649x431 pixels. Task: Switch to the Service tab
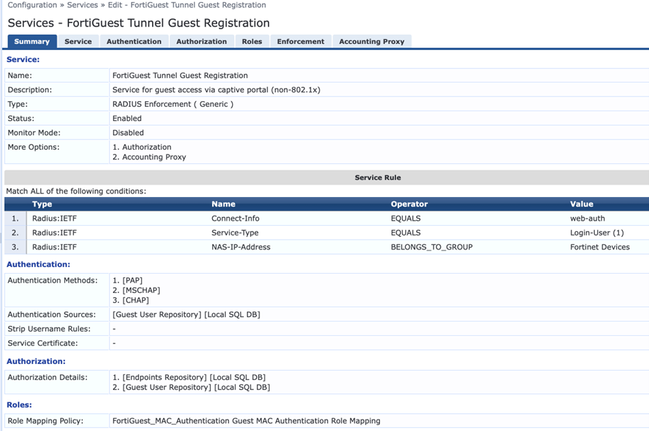[x=78, y=41]
